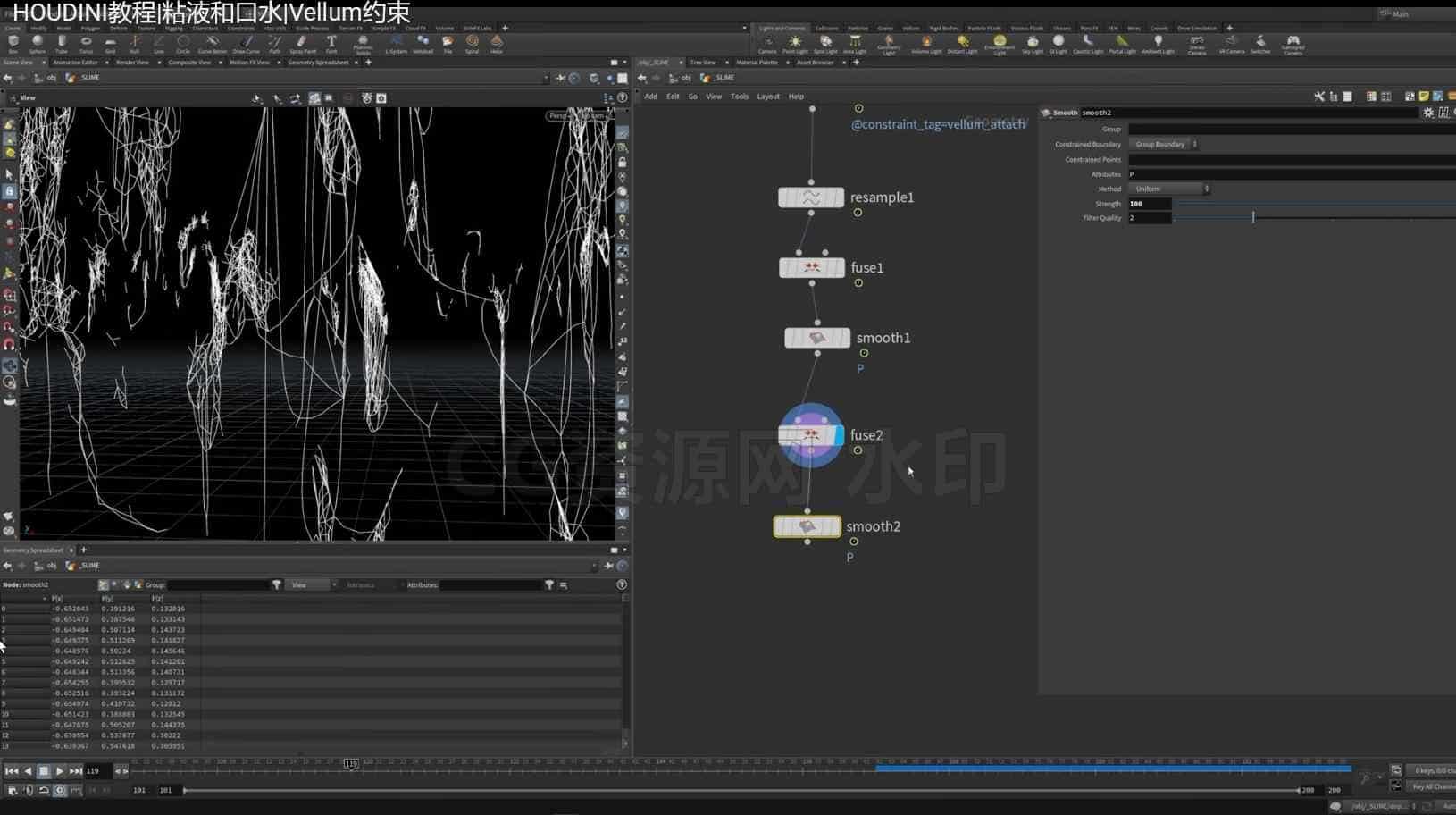Click the Strength value field

(x=1150, y=204)
